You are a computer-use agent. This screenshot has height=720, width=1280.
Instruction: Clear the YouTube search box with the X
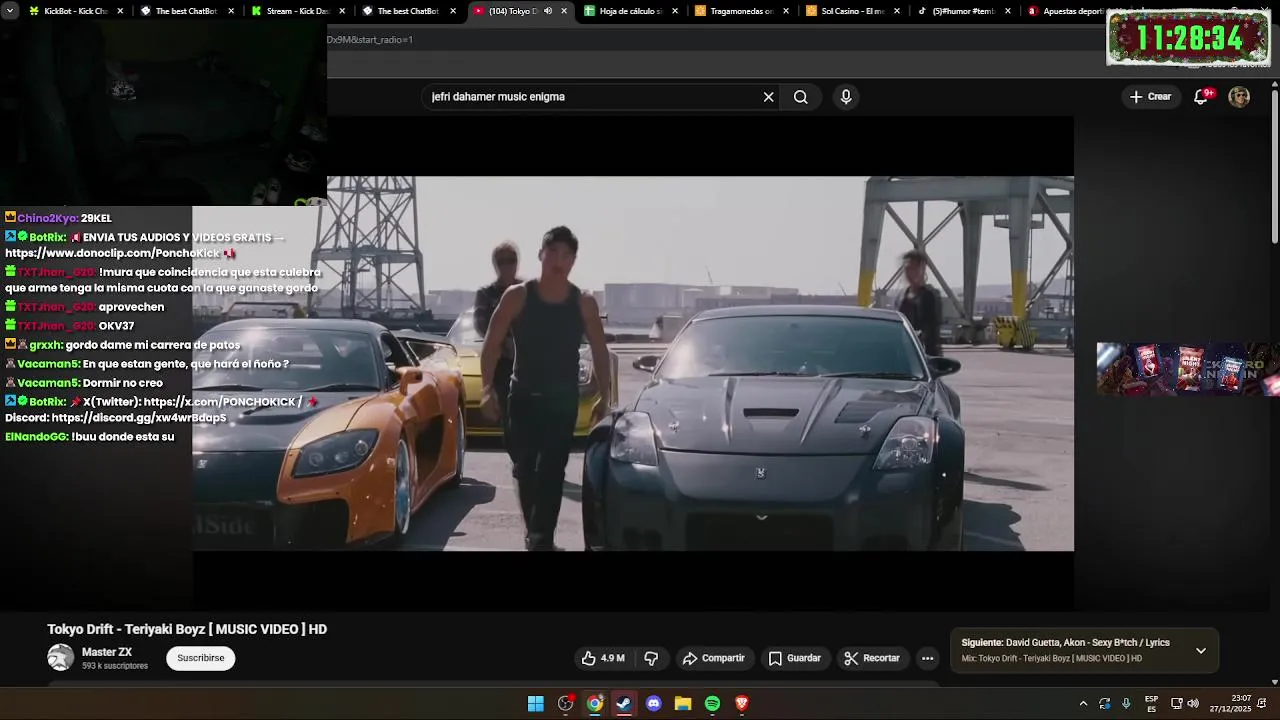pos(768,97)
